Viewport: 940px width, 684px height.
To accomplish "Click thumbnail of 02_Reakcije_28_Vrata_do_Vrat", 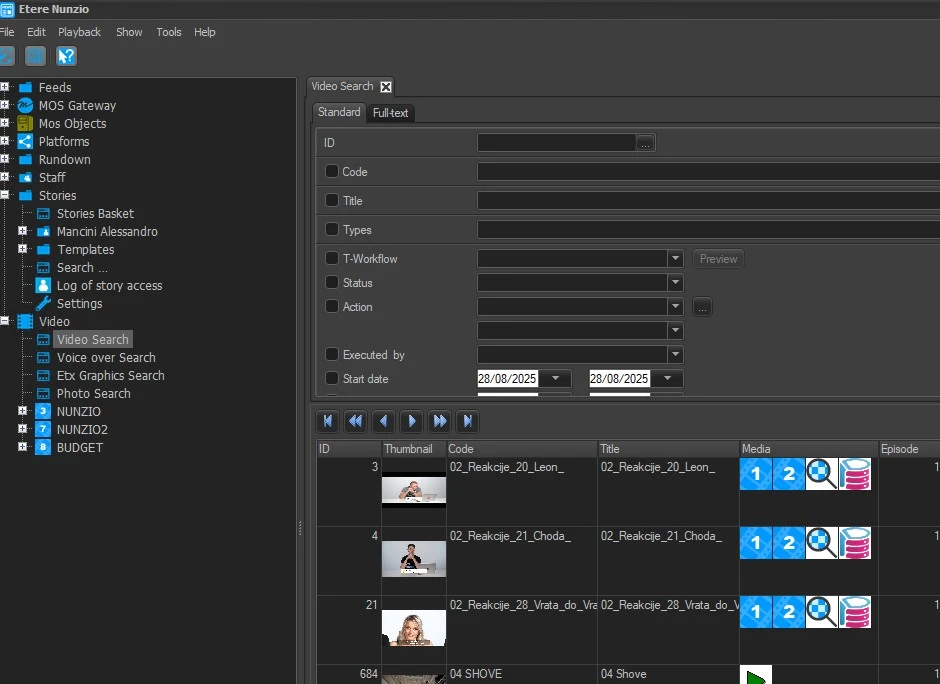I will coord(414,628).
